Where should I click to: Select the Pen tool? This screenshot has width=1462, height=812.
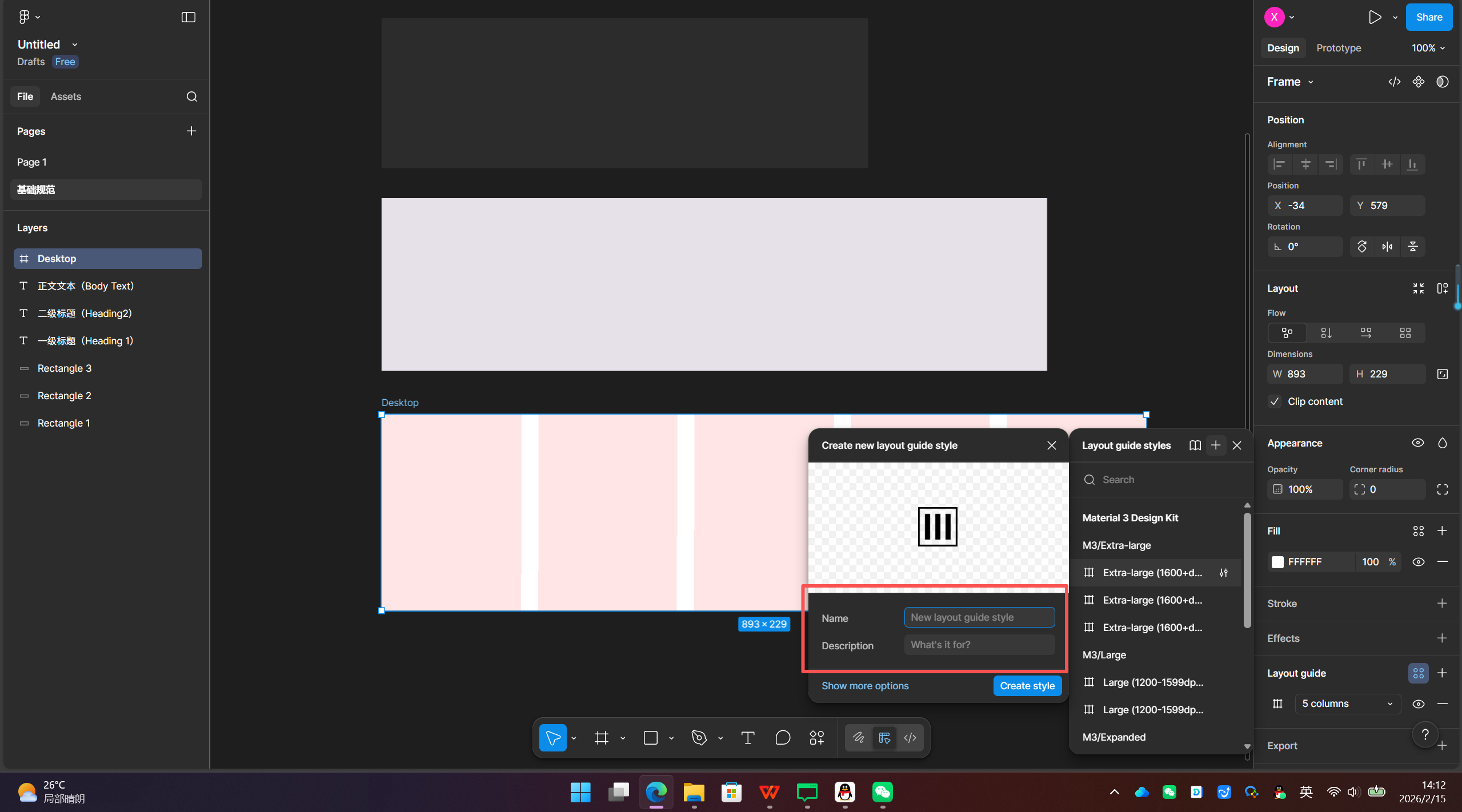tap(699, 738)
